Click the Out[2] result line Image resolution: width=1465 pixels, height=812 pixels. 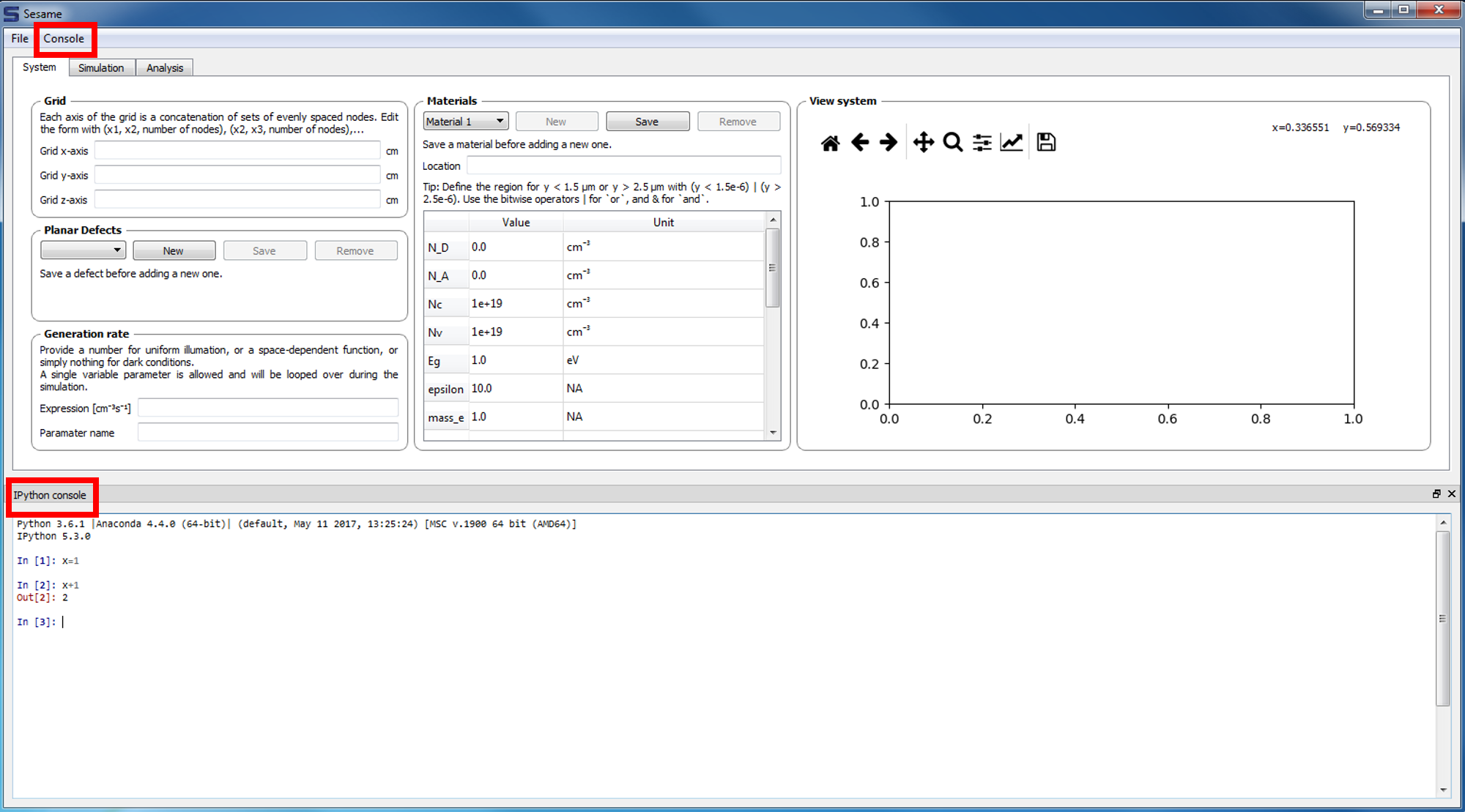pyautogui.click(x=42, y=597)
